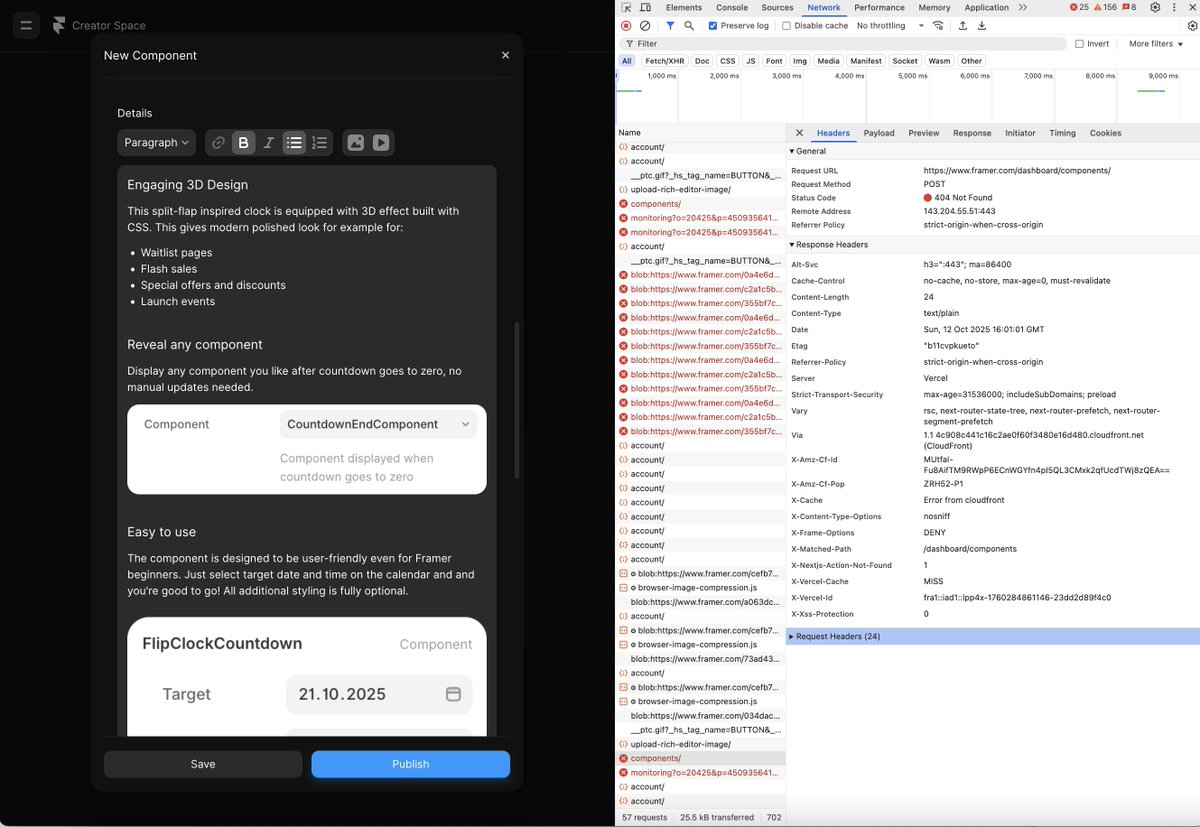
Task: Open network search magnifier
Action: click(x=689, y=25)
